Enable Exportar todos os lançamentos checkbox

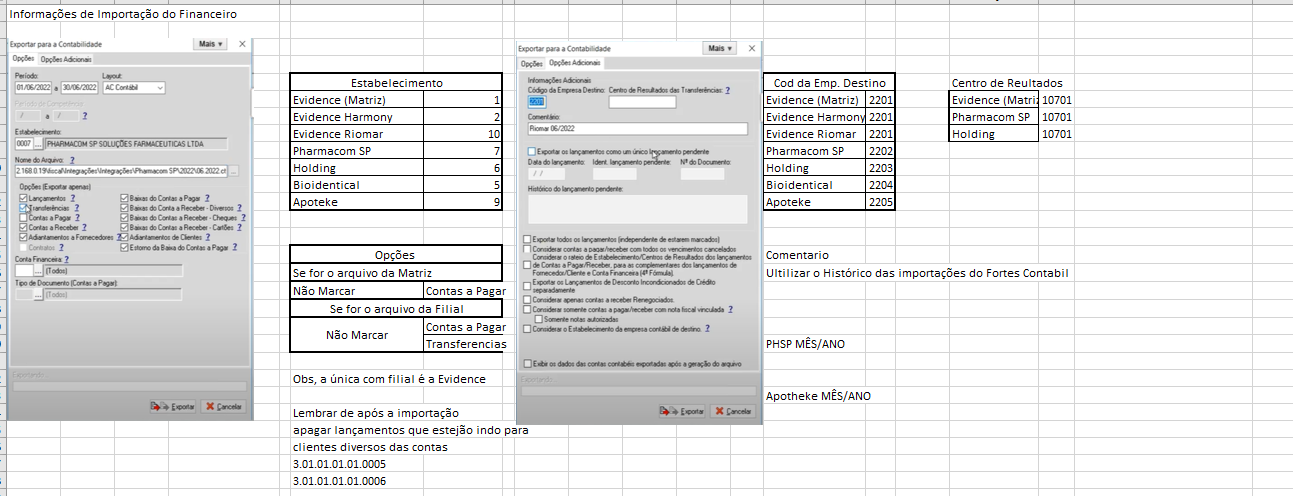tap(527, 240)
